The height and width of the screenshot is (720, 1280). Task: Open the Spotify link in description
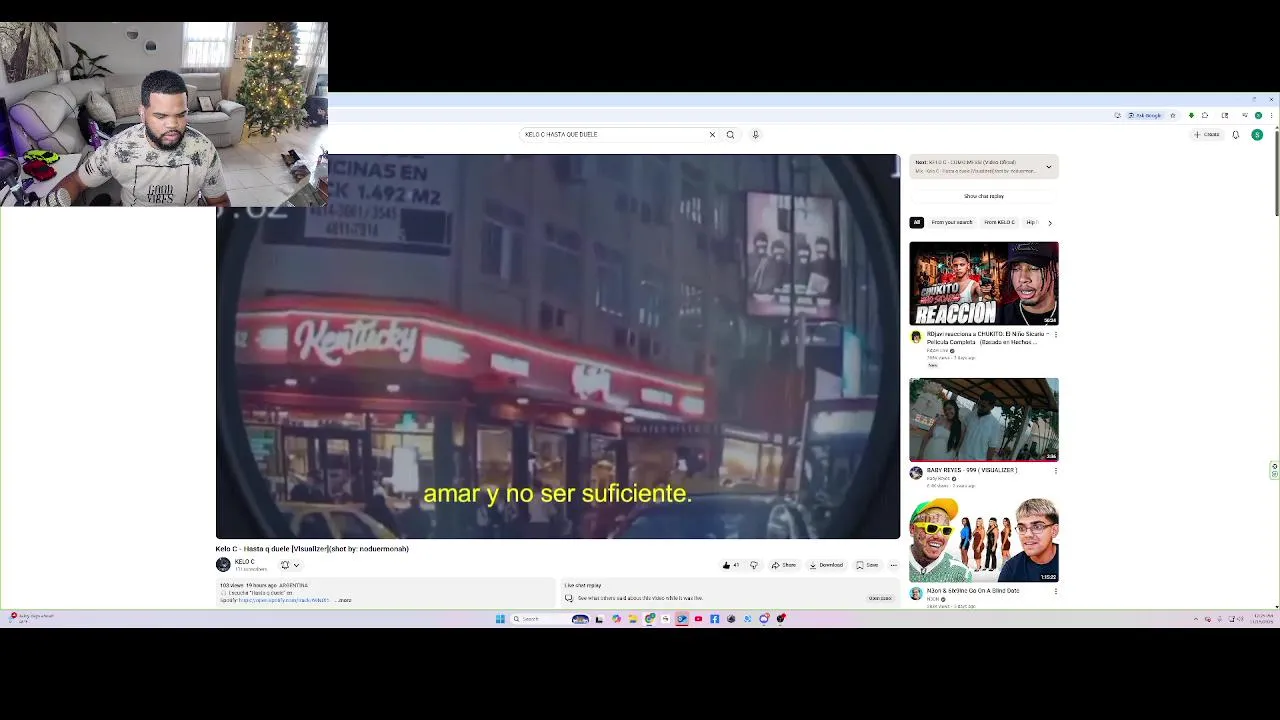(284, 600)
